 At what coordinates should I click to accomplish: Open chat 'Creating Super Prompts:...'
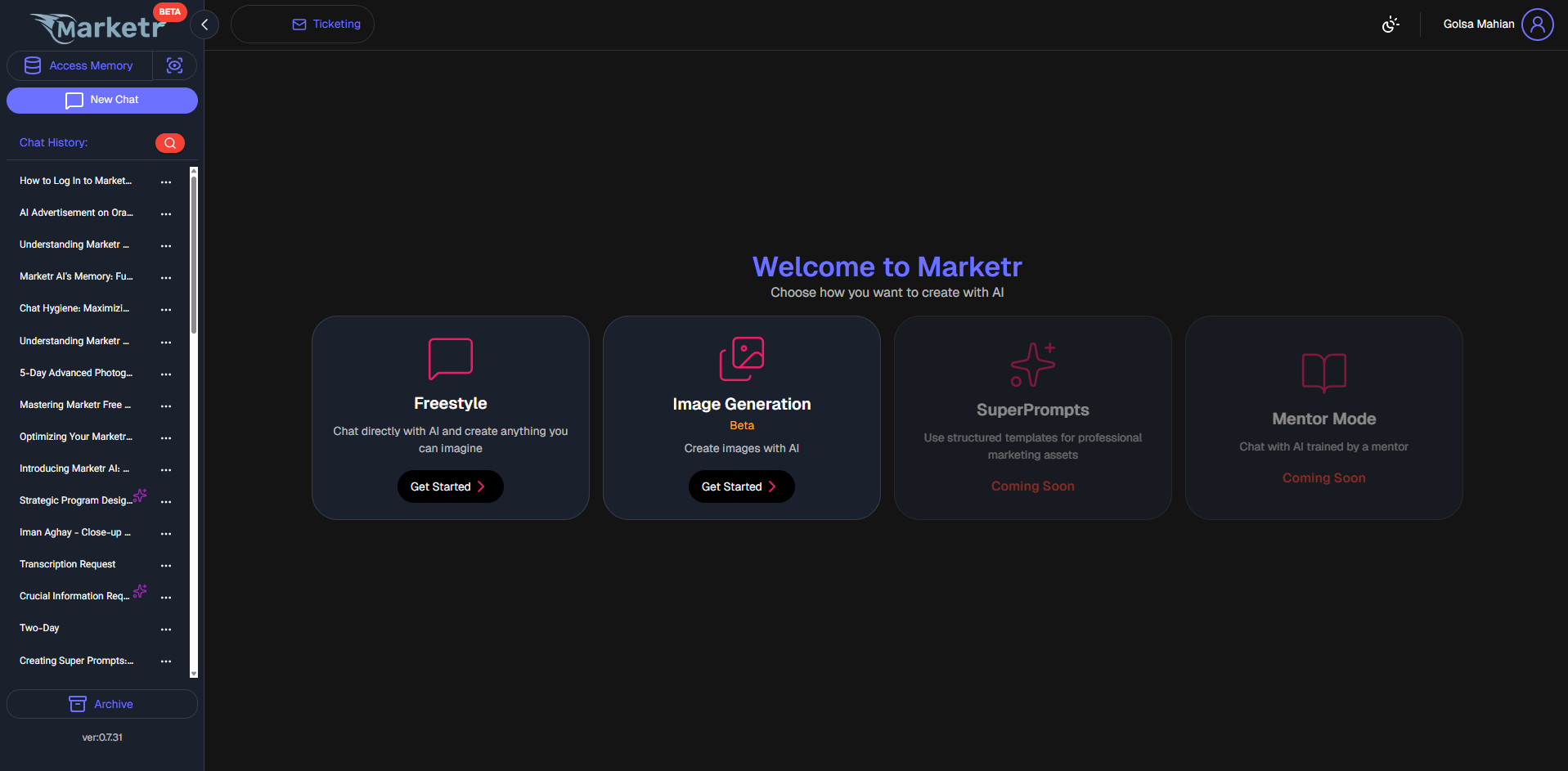pos(77,661)
